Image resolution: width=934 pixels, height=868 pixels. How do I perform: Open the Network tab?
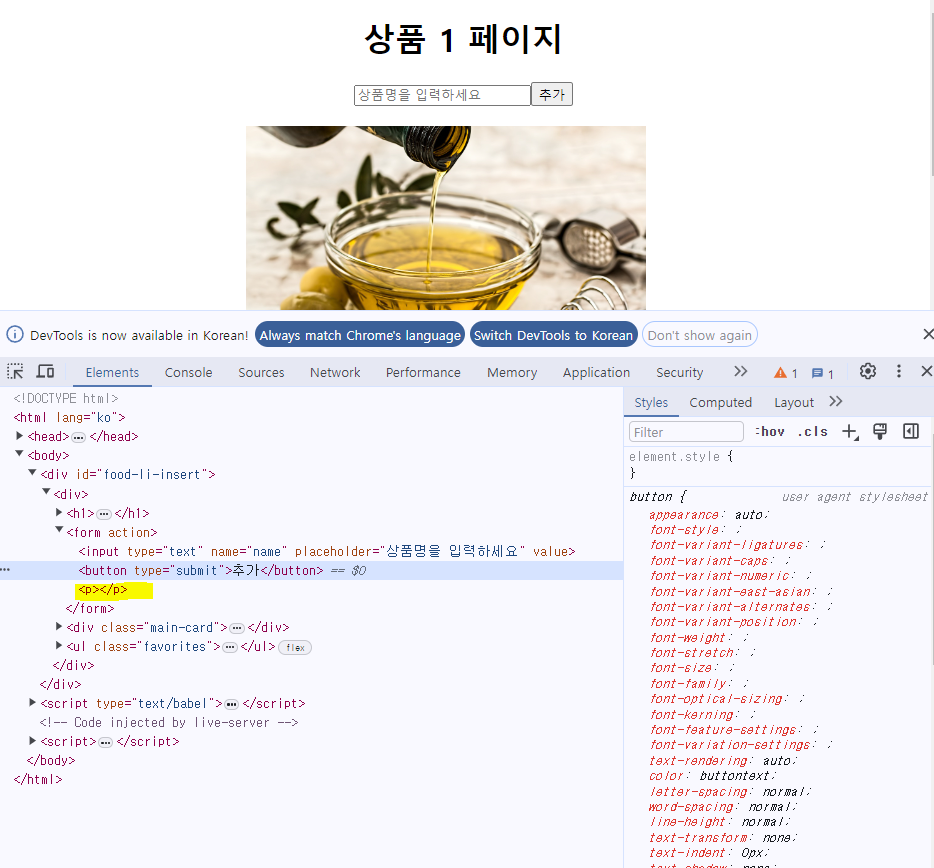pyautogui.click(x=335, y=372)
